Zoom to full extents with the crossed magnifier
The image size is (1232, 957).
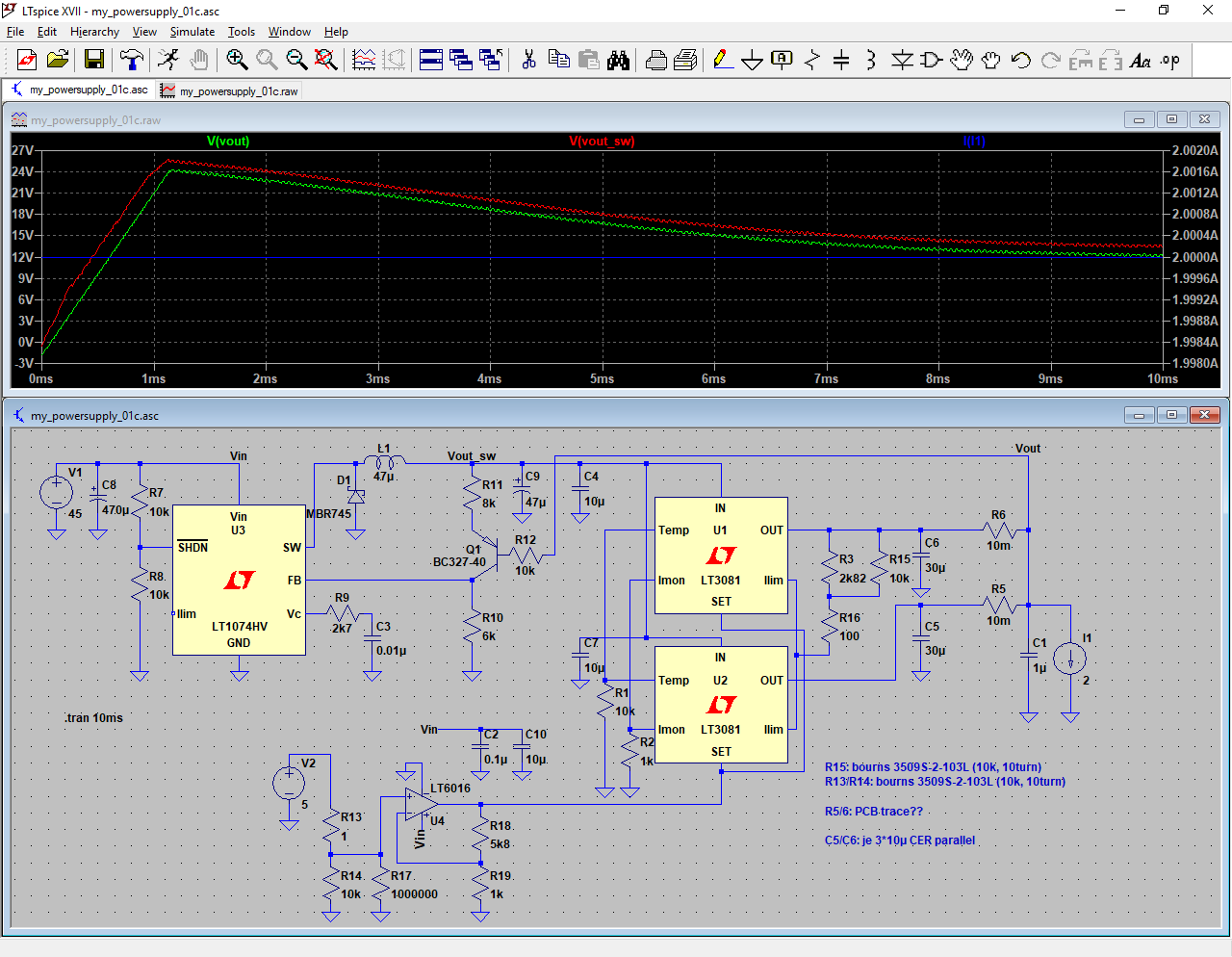(x=326, y=60)
